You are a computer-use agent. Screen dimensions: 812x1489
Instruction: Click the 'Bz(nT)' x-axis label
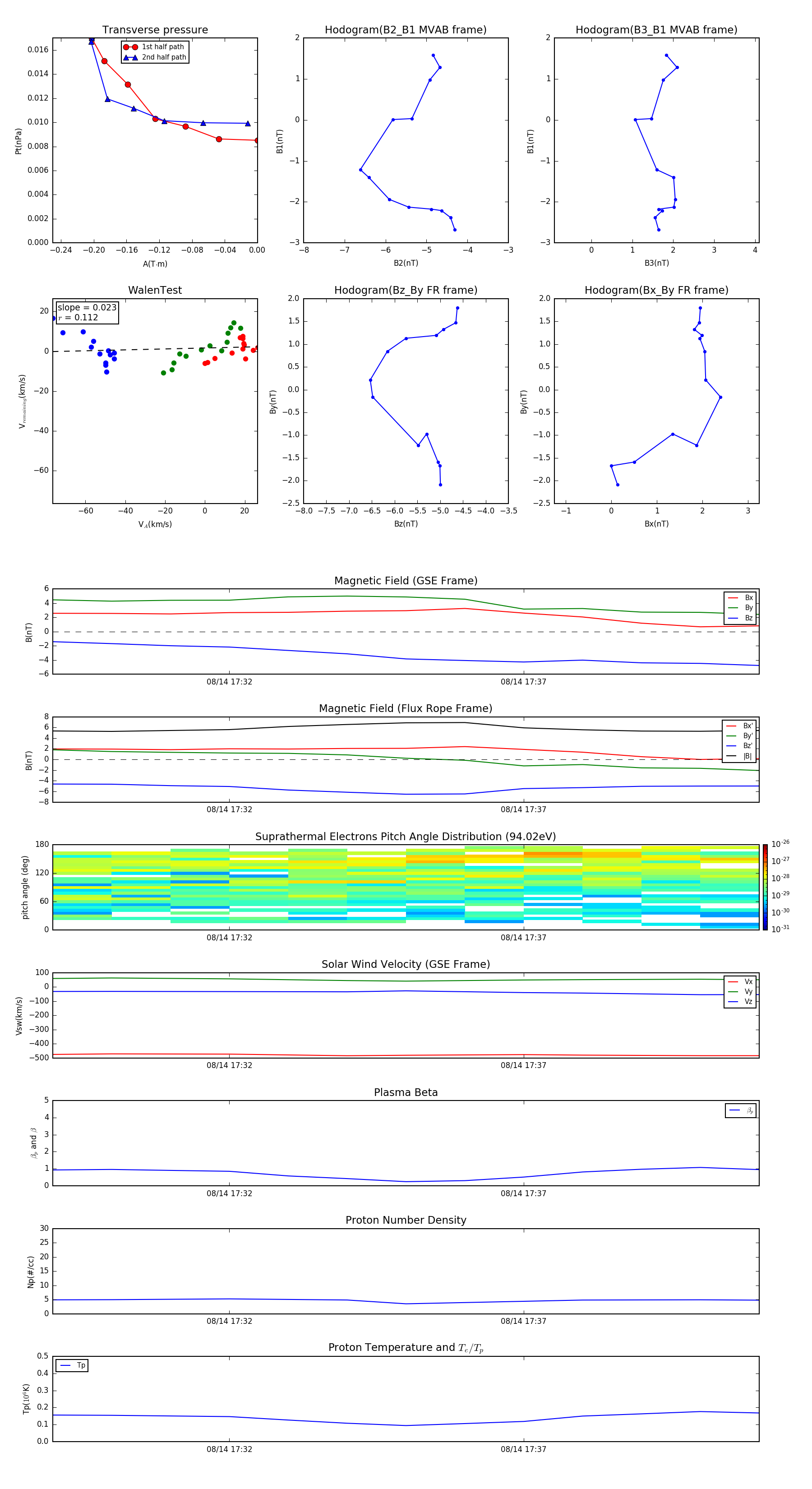pos(406,524)
